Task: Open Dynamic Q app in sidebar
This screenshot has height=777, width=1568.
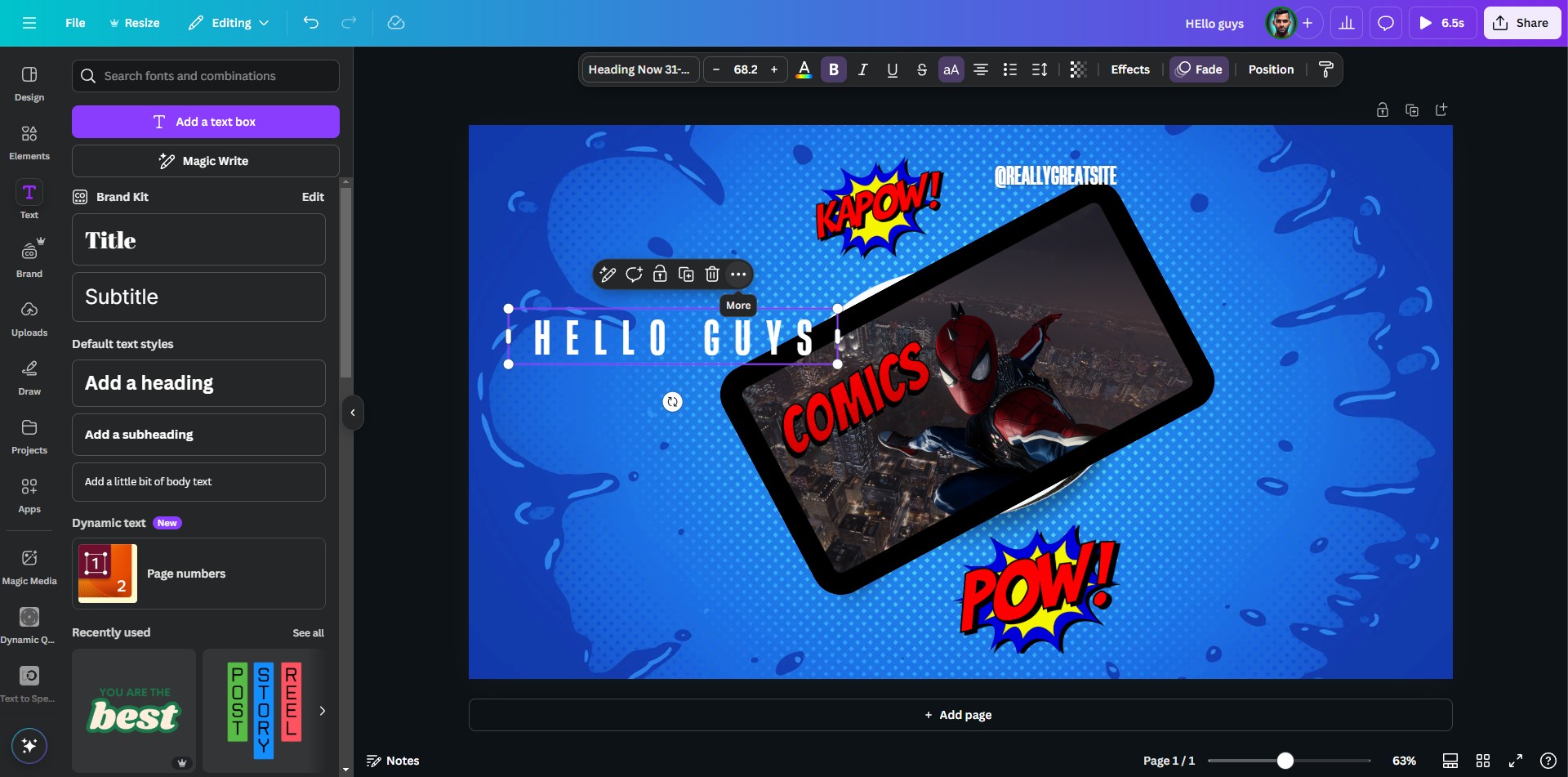Action: [x=29, y=626]
